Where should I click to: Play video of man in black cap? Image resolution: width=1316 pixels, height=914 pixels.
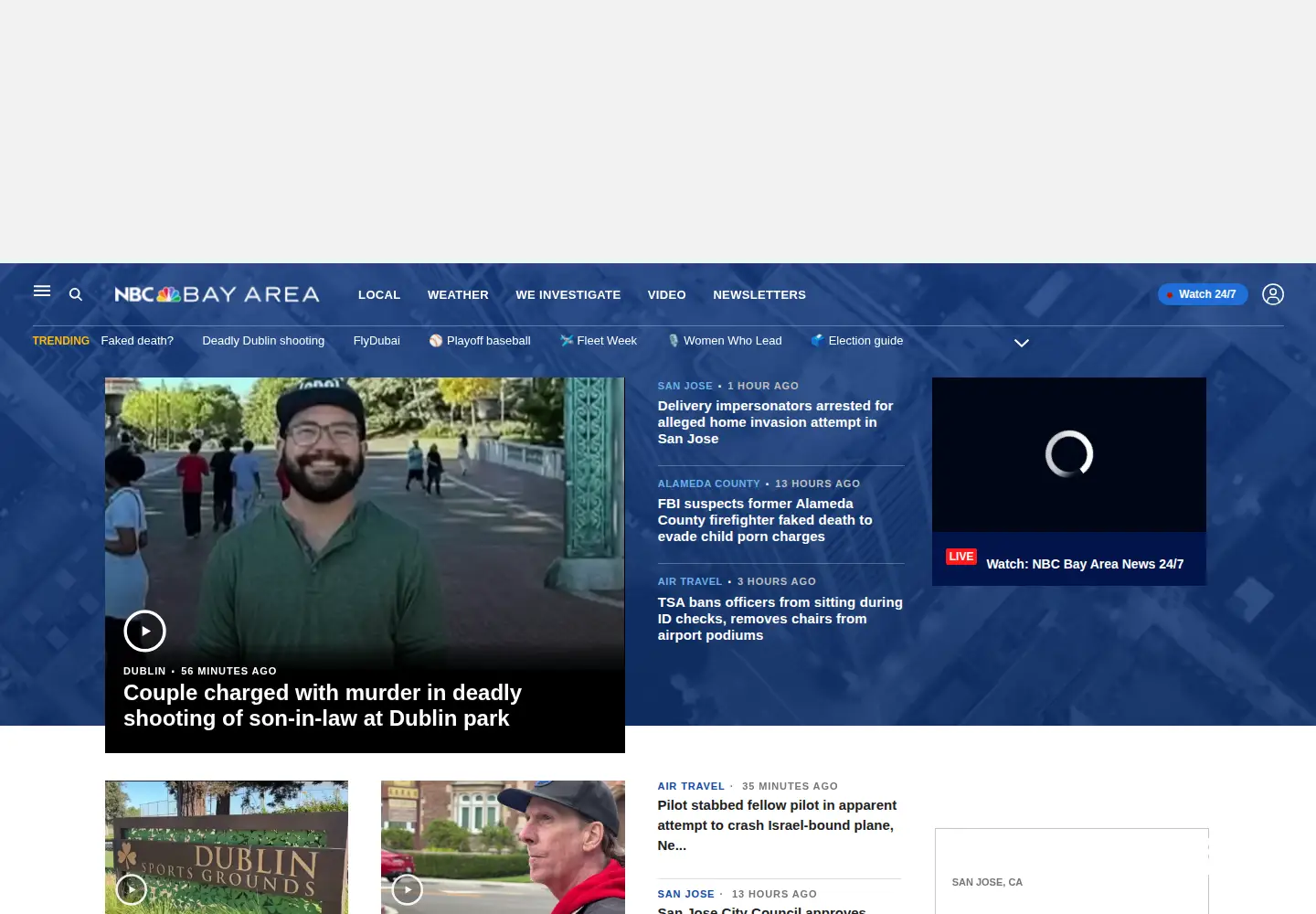[x=408, y=889]
